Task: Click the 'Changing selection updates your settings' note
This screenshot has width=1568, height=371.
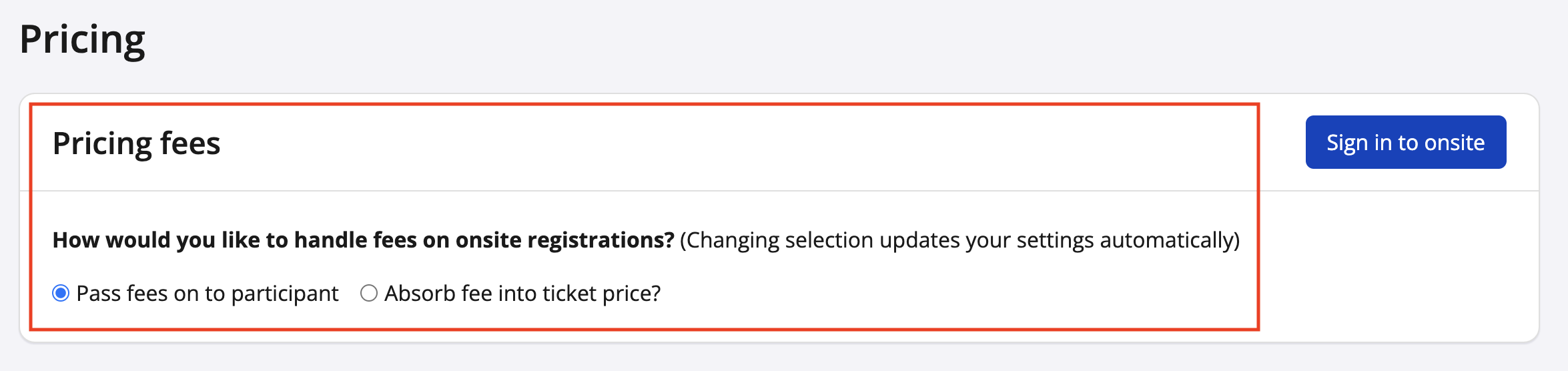Action: tap(959, 240)
